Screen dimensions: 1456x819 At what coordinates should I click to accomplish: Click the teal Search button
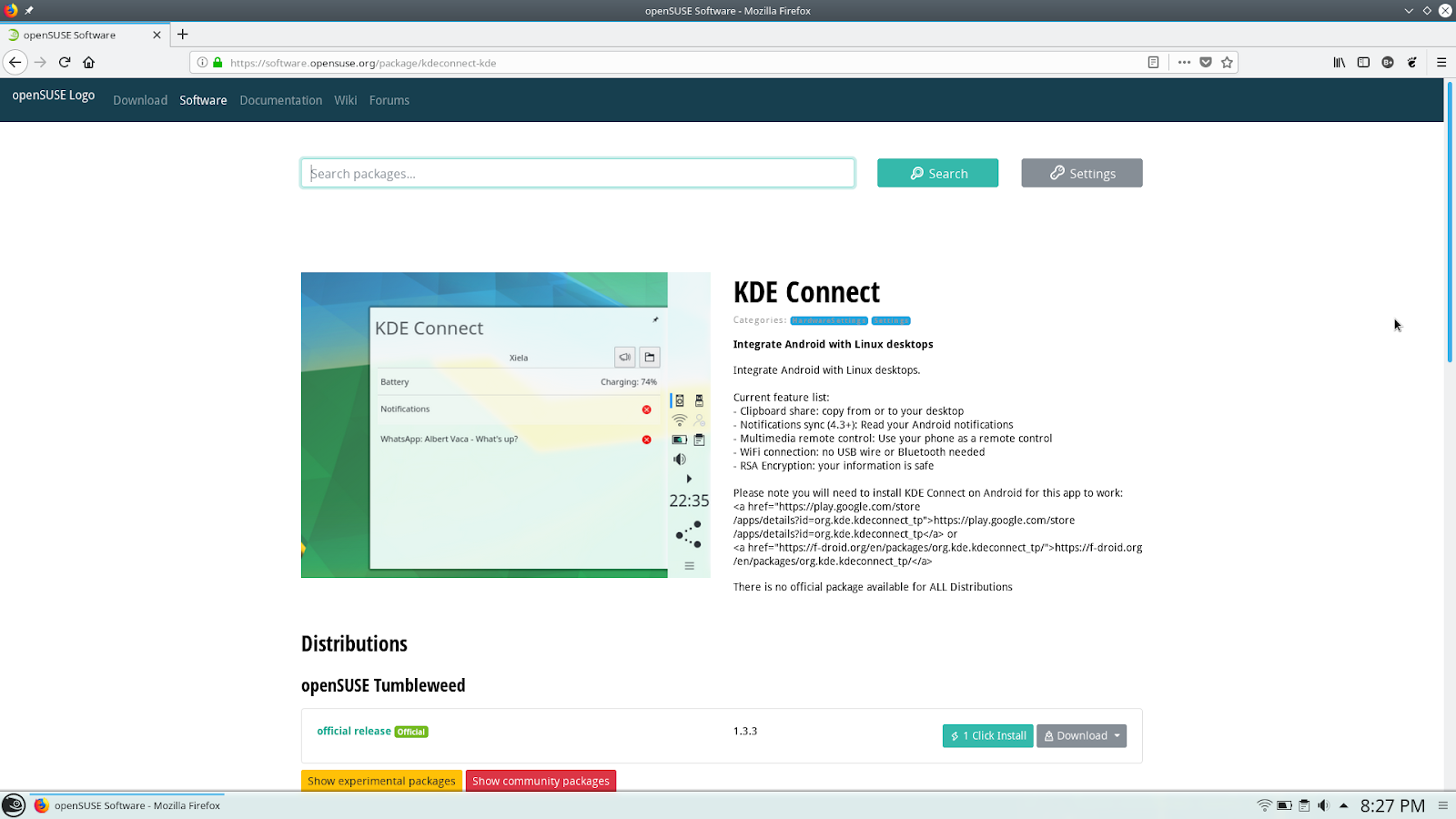click(937, 173)
